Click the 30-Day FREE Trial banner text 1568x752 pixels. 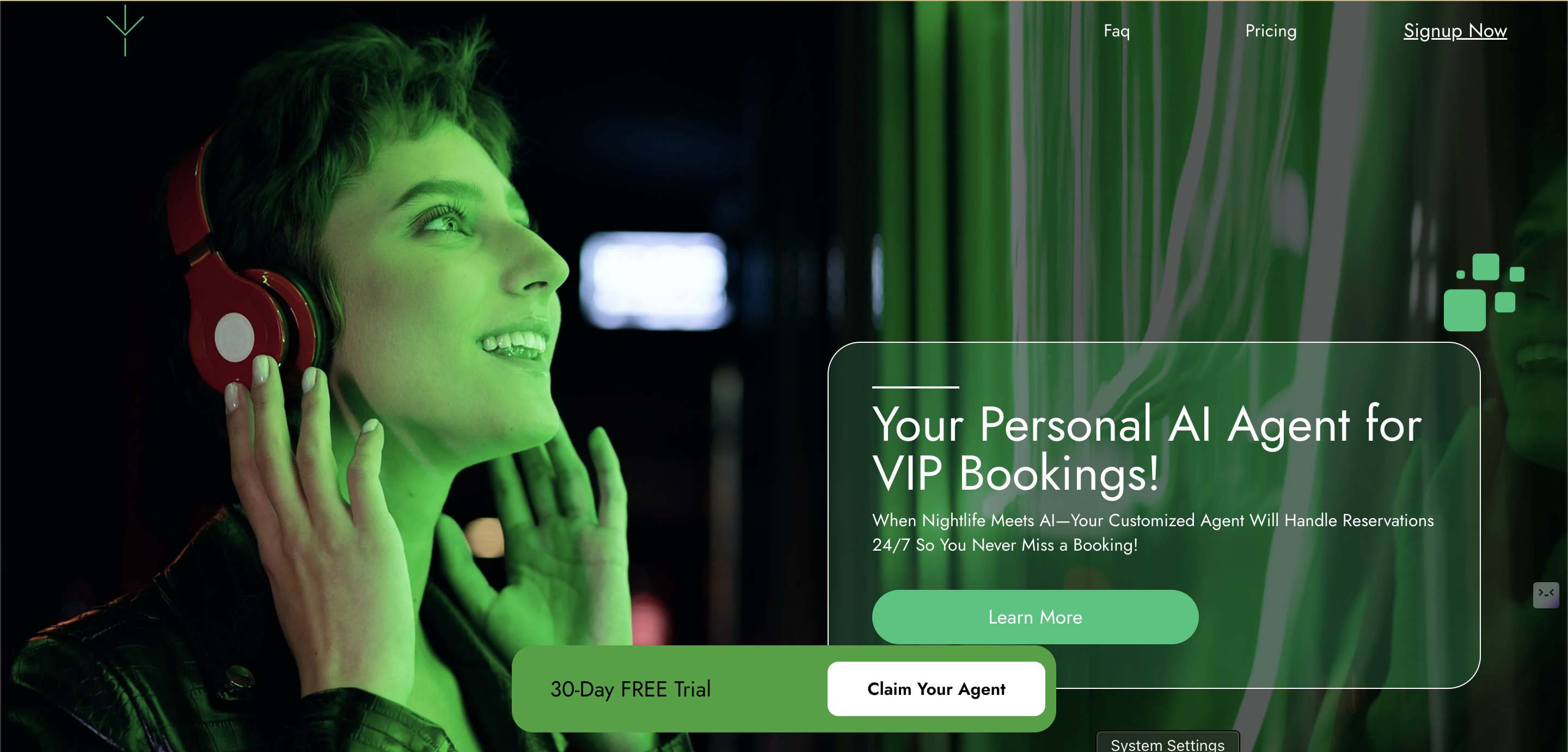(x=630, y=689)
